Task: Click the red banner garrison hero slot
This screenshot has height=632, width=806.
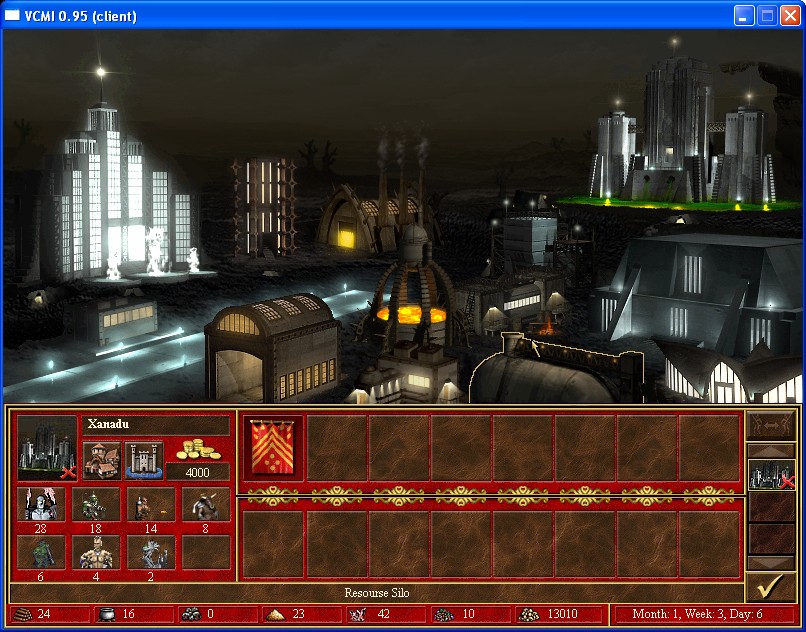Action: 274,446
